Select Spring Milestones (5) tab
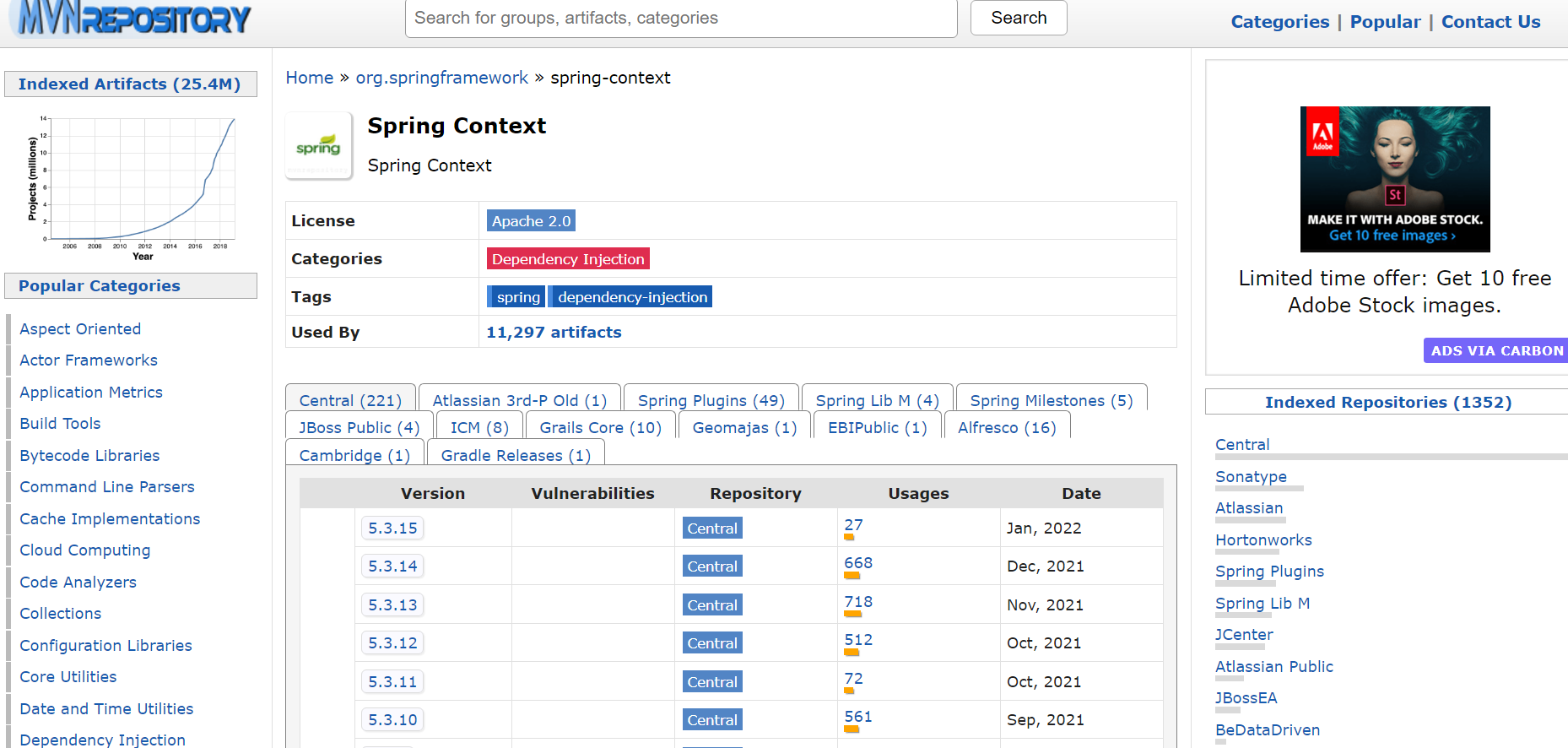The width and height of the screenshot is (1568, 748). click(1052, 400)
